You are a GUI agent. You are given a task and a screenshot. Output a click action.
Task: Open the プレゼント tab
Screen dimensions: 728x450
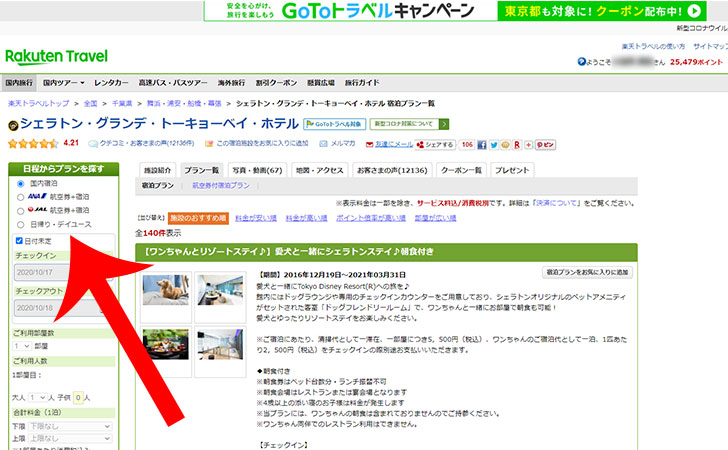(x=512, y=170)
